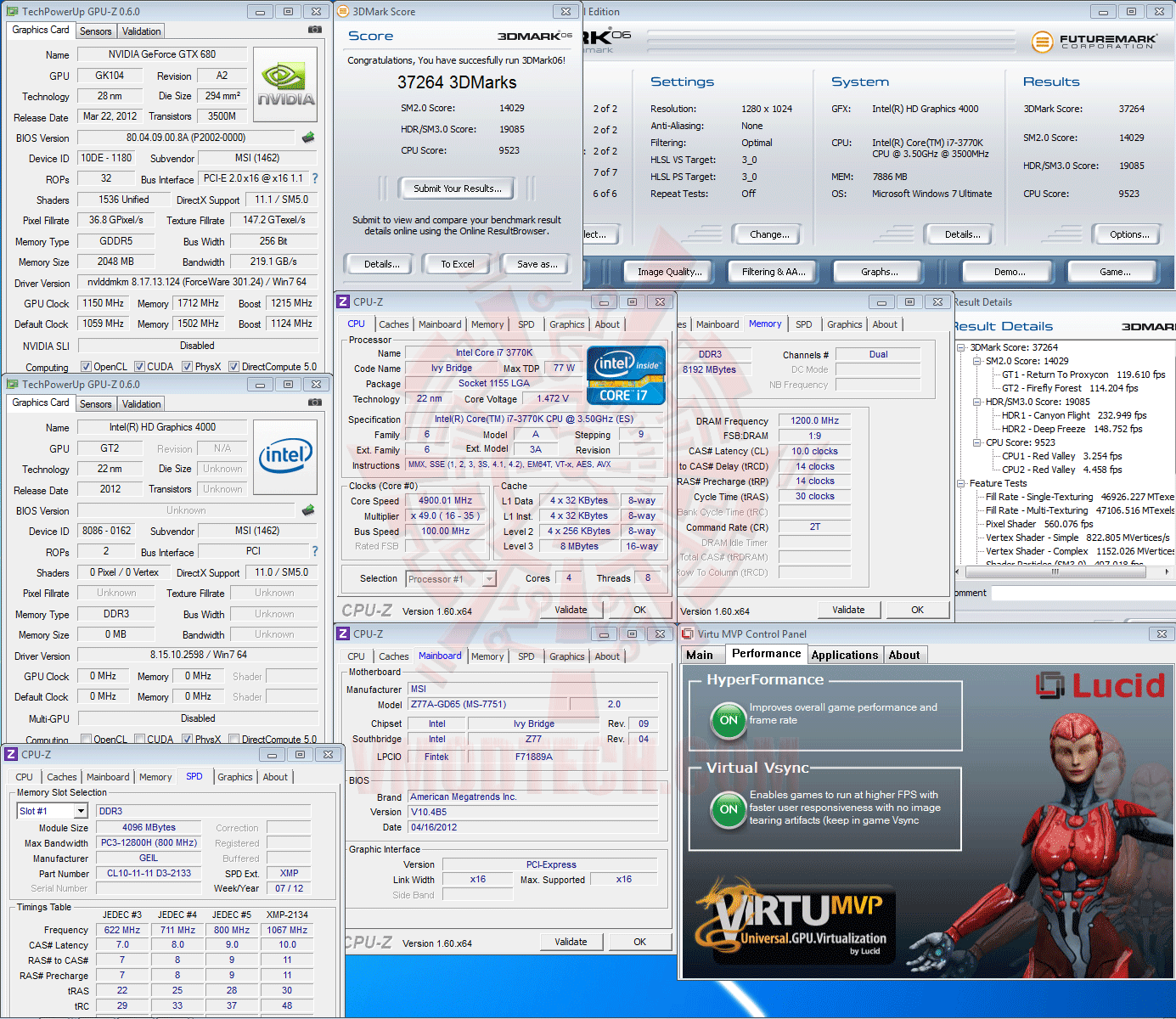The image size is (1176, 1019).
Task: Click the camera icon in the Intel HD Graphics 4000 GPU-Z window
Action: coord(315,403)
